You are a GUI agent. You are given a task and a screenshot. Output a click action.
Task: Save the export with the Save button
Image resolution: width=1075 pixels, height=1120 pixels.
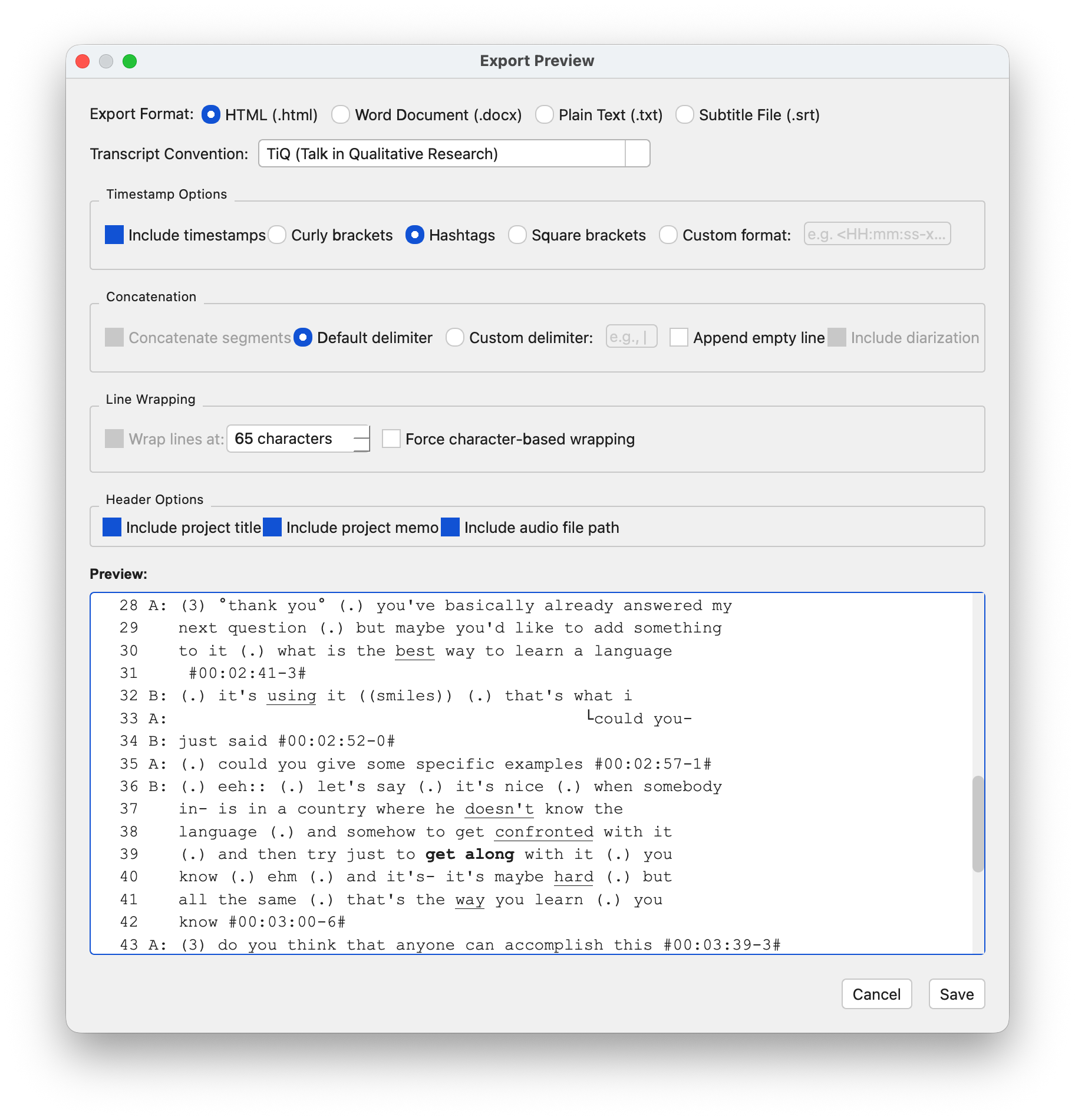[x=957, y=994]
